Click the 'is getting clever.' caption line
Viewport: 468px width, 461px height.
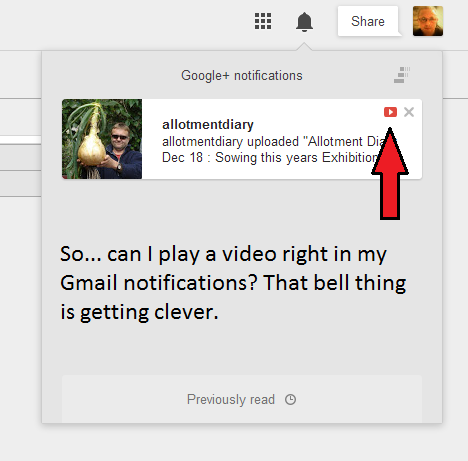coord(139,312)
